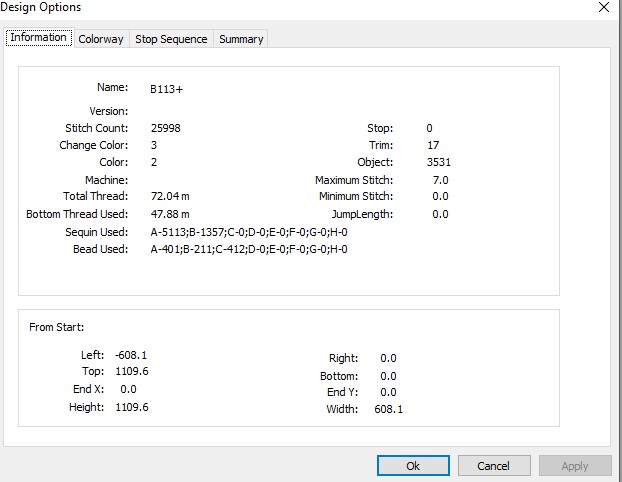This screenshot has width=622, height=482.
Task: Open the Stop Sequence tab
Action: tap(171, 39)
